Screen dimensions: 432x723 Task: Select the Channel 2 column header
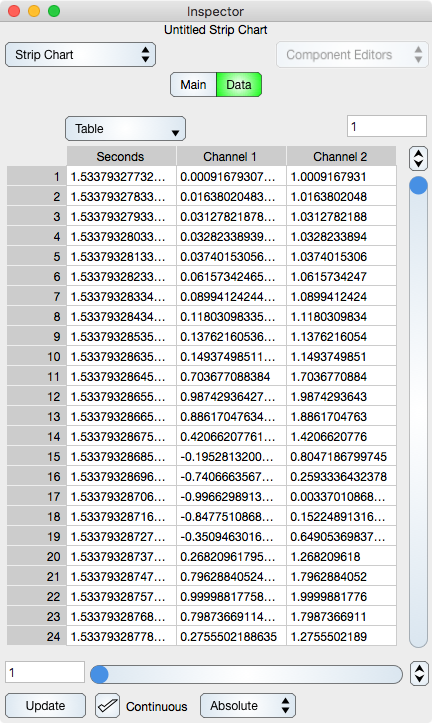coord(341,156)
